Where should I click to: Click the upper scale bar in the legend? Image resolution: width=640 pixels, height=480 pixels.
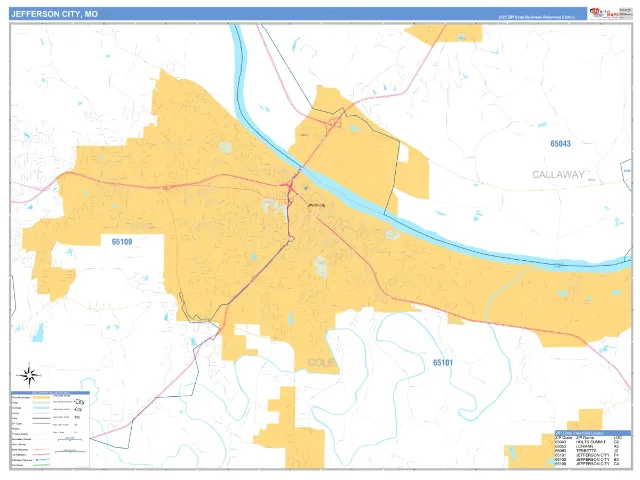[x=70, y=439]
